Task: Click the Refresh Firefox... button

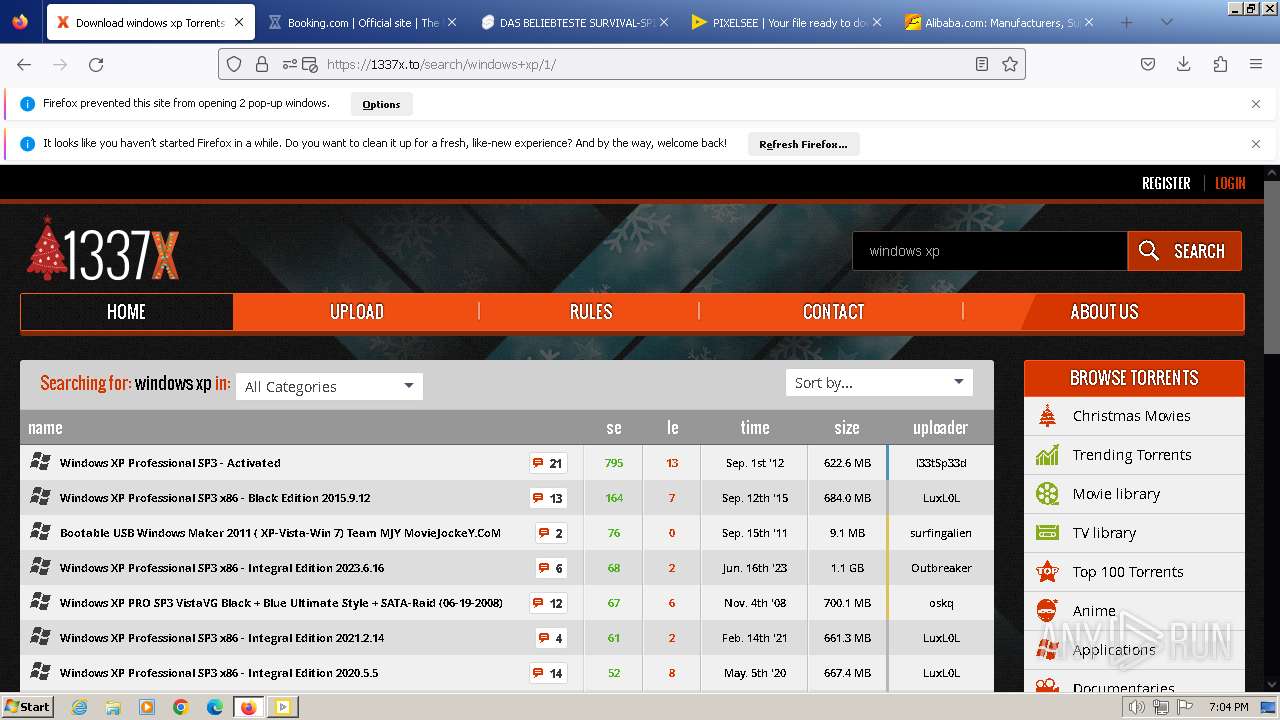Action: 803,144
